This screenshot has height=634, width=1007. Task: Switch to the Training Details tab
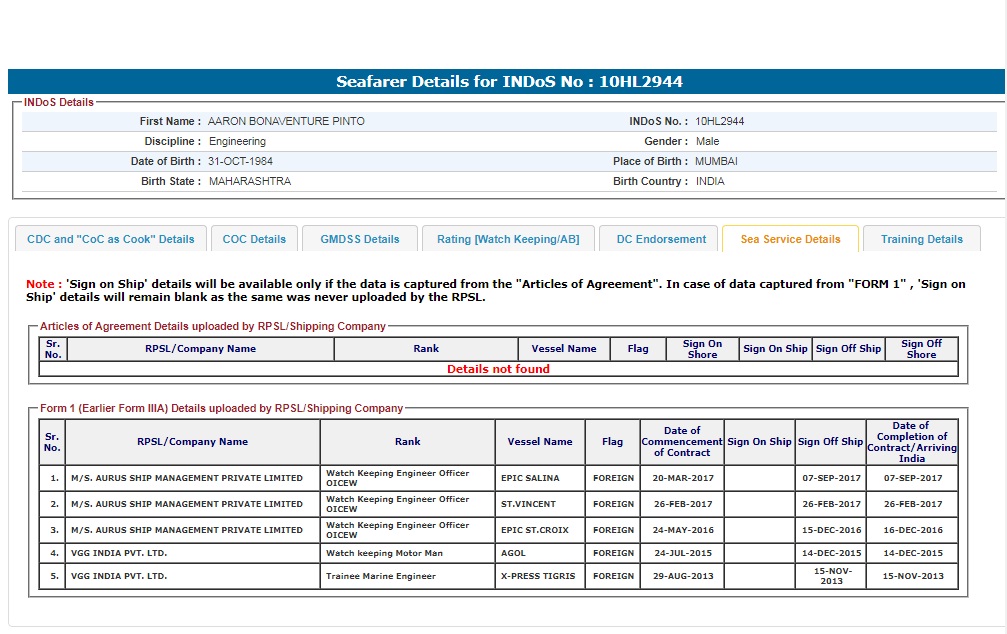click(x=921, y=239)
